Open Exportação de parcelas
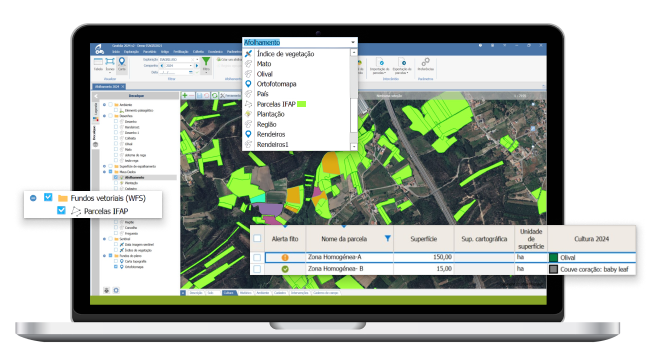 pos(402,66)
